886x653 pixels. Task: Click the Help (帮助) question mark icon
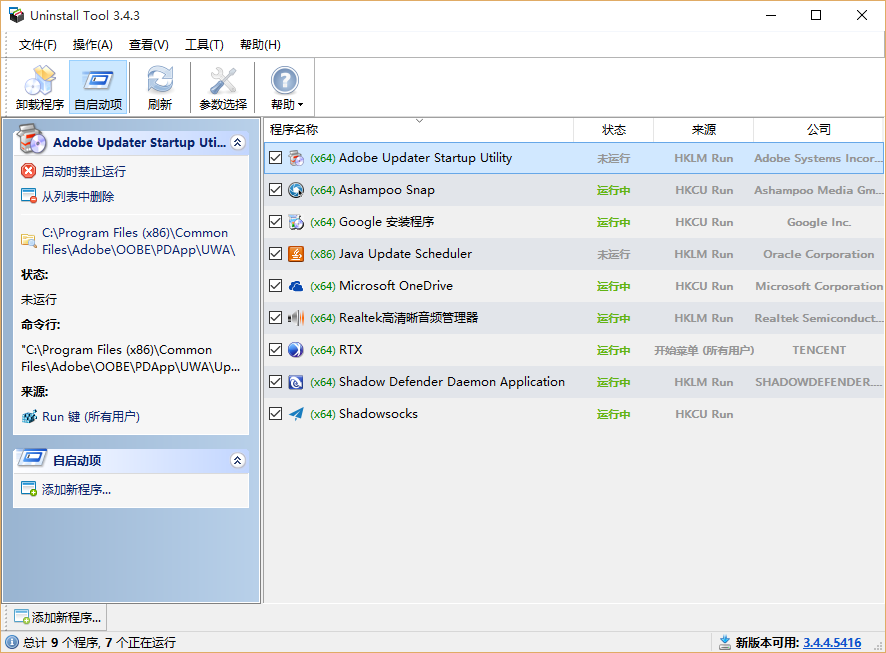285,80
